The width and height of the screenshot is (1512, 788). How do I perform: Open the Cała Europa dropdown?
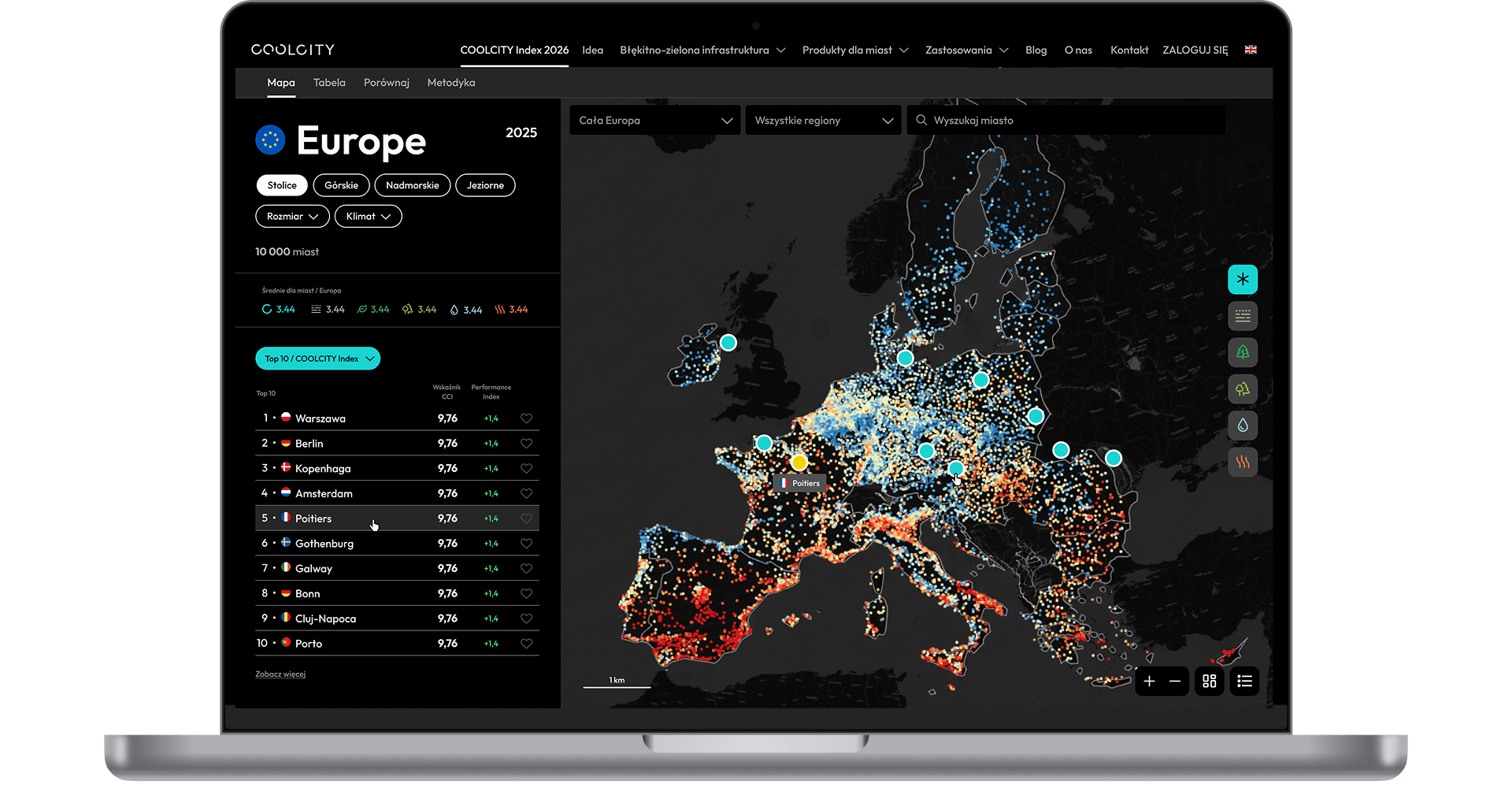(x=654, y=121)
